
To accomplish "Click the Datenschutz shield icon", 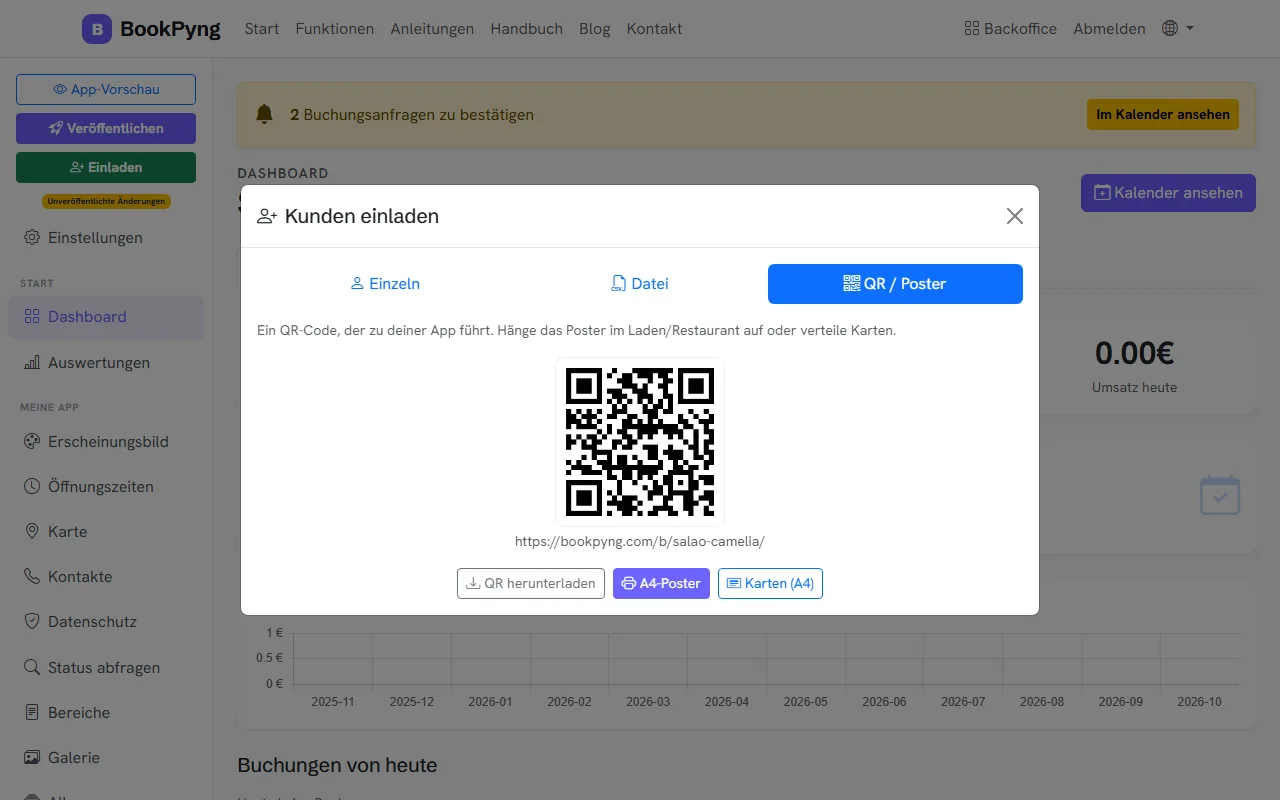I will coord(31,622).
